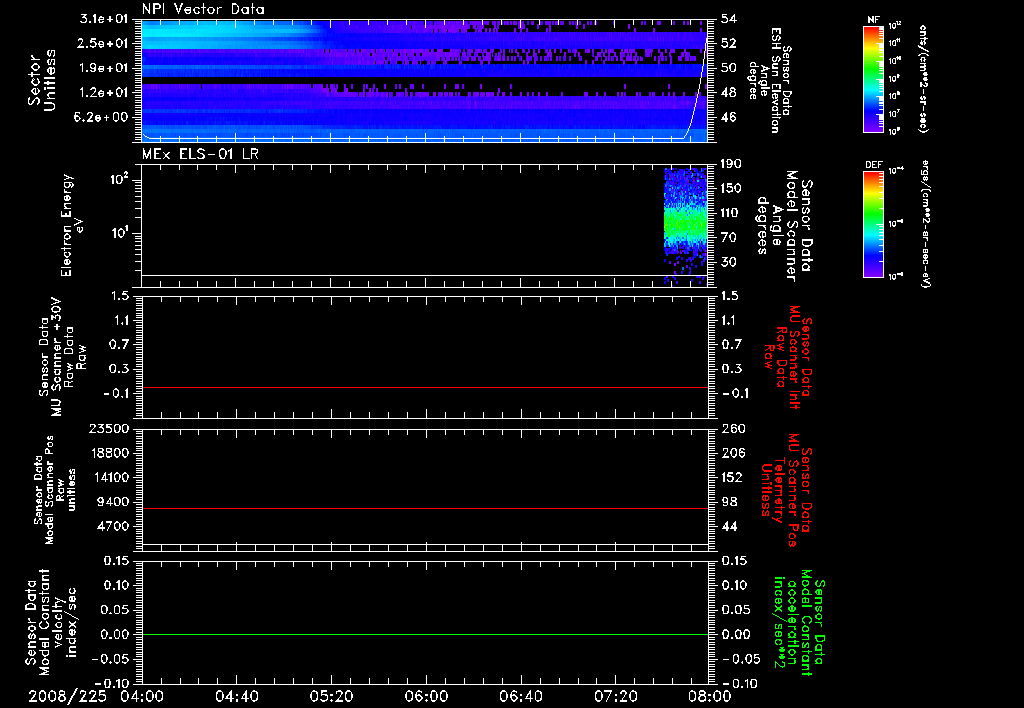
Task: Click the "190" scanner angle tick label
Action: coord(731,163)
